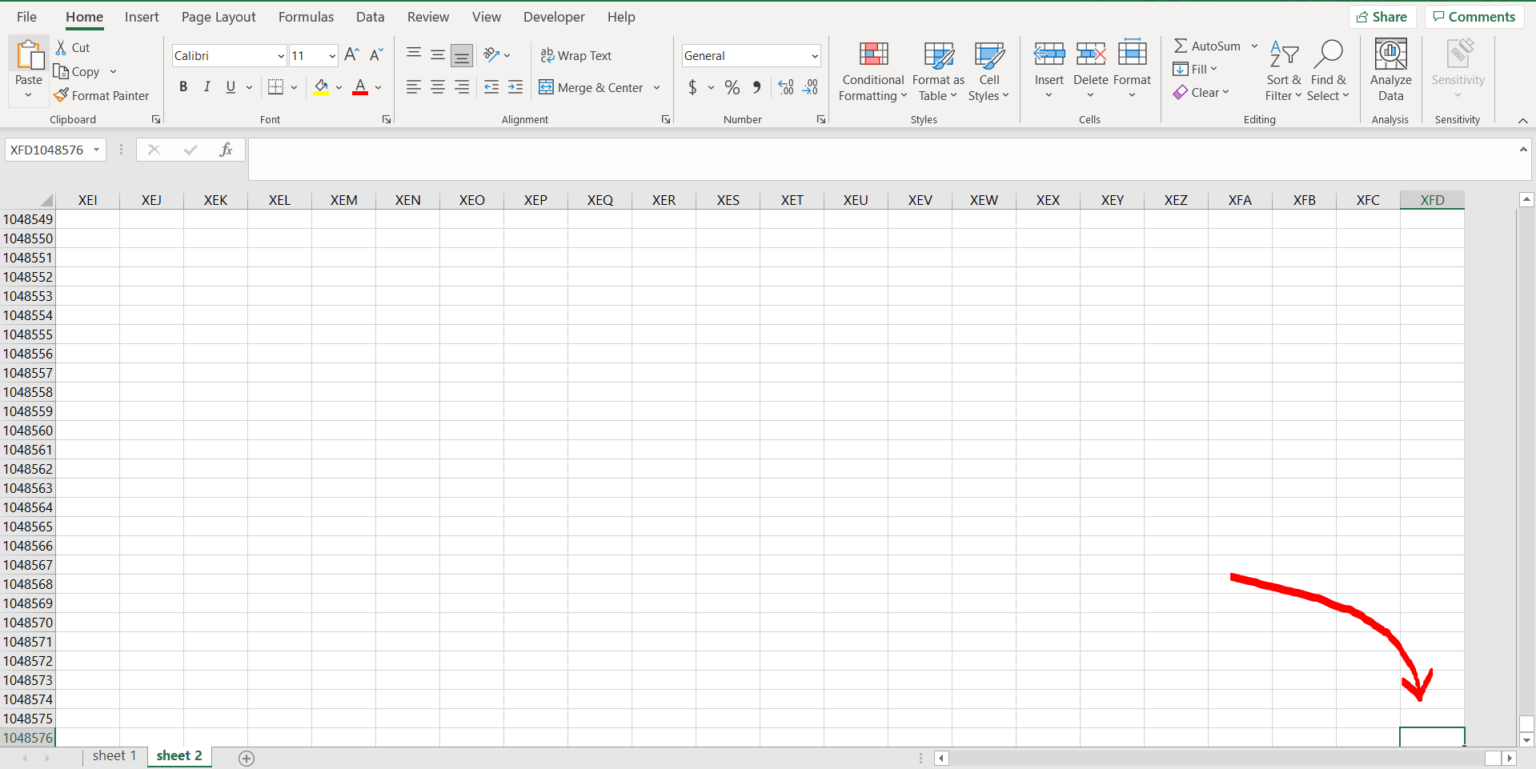Image resolution: width=1536 pixels, height=769 pixels.
Task: Apply percent style to the cell
Action: 732,87
